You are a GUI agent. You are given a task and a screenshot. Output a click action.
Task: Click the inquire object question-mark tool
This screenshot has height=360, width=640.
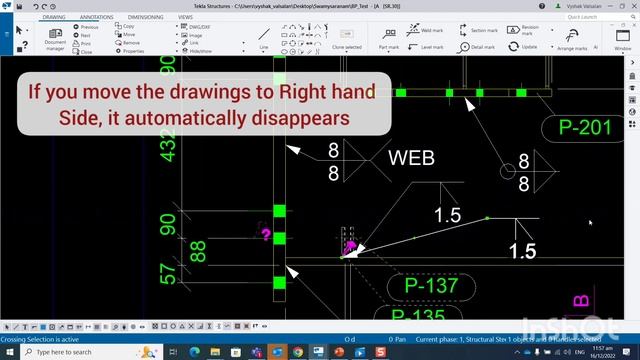(x=22, y=47)
